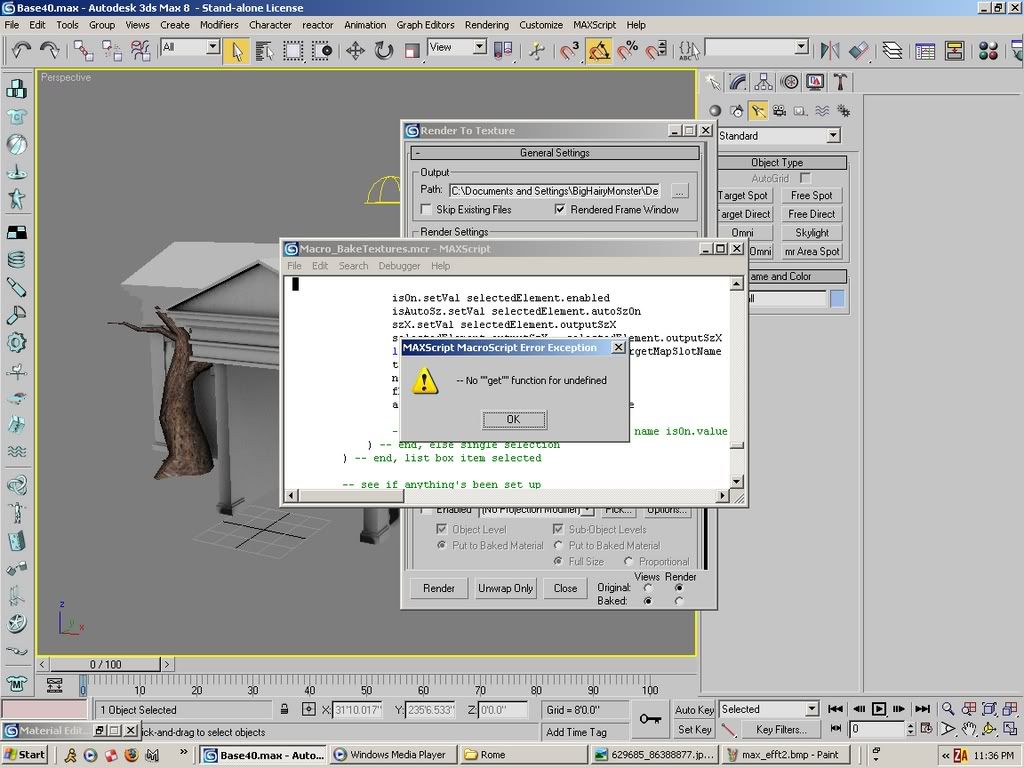Toggle the Sub-Object Levels checkbox
1024x768 pixels.
click(x=558, y=529)
